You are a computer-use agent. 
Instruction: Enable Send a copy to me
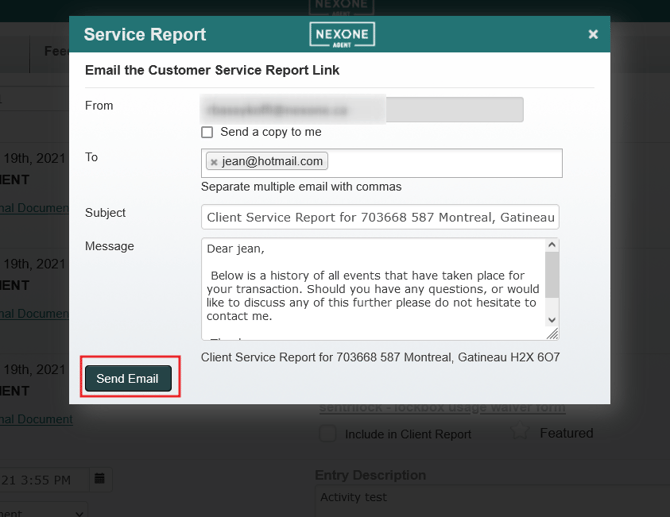click(207, 132)
